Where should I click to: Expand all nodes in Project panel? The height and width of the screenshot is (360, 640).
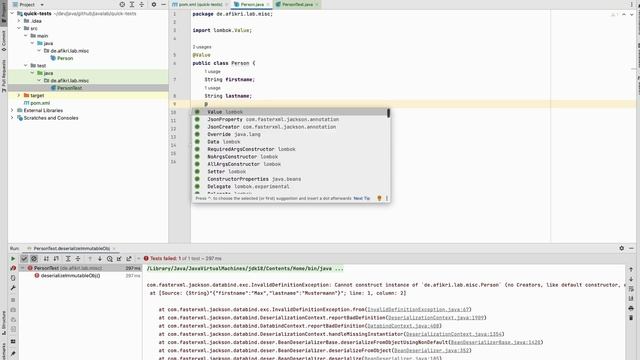(x=132, y=4)
